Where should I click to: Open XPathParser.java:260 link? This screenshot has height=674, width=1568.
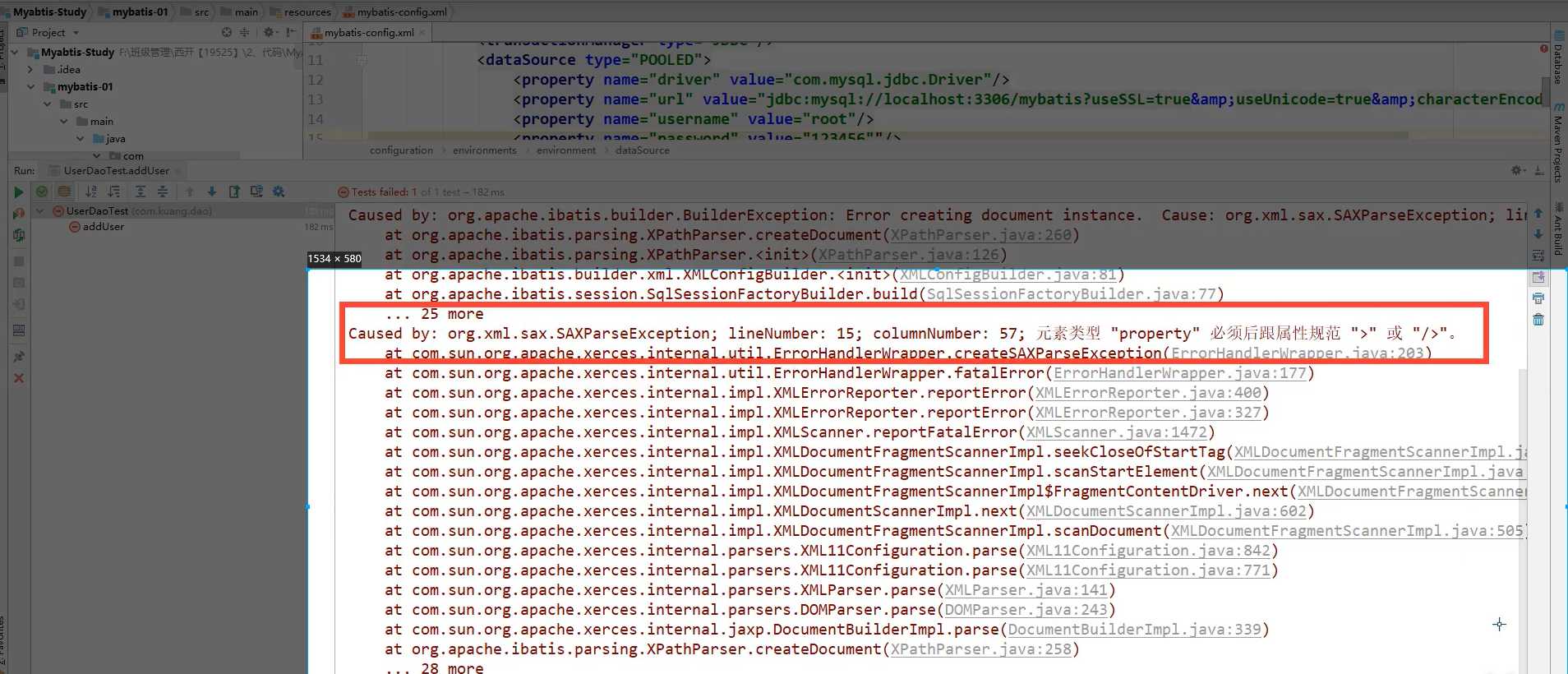pos(981,235)
